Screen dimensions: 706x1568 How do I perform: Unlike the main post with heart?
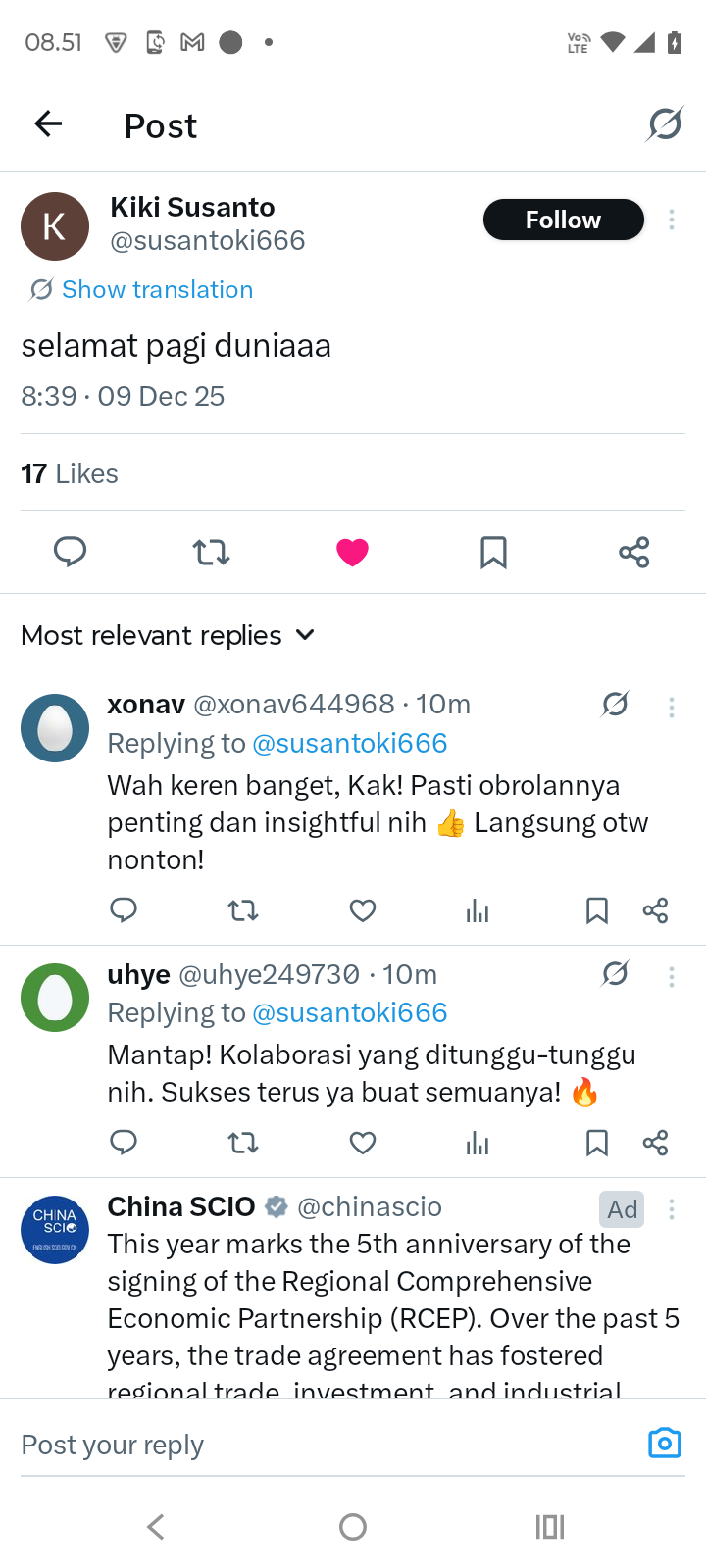[352, 552]
